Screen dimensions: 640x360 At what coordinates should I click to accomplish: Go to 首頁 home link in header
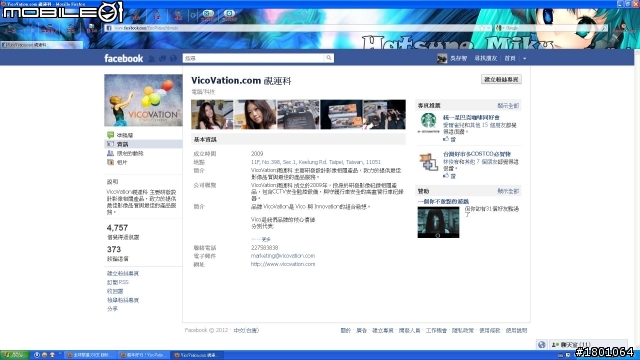pyautogui.click(x=510, y=58)
